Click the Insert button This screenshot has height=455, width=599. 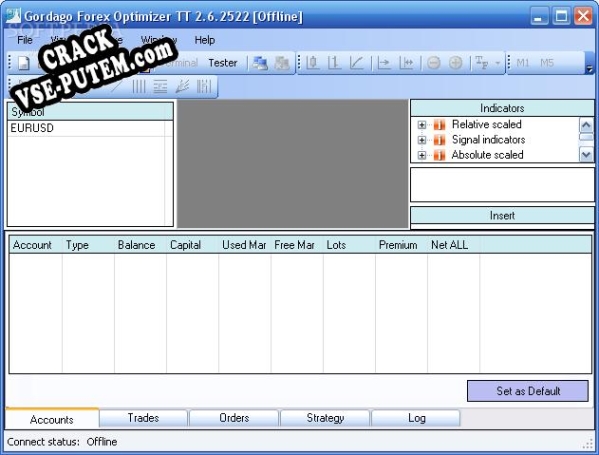point(502,215)
